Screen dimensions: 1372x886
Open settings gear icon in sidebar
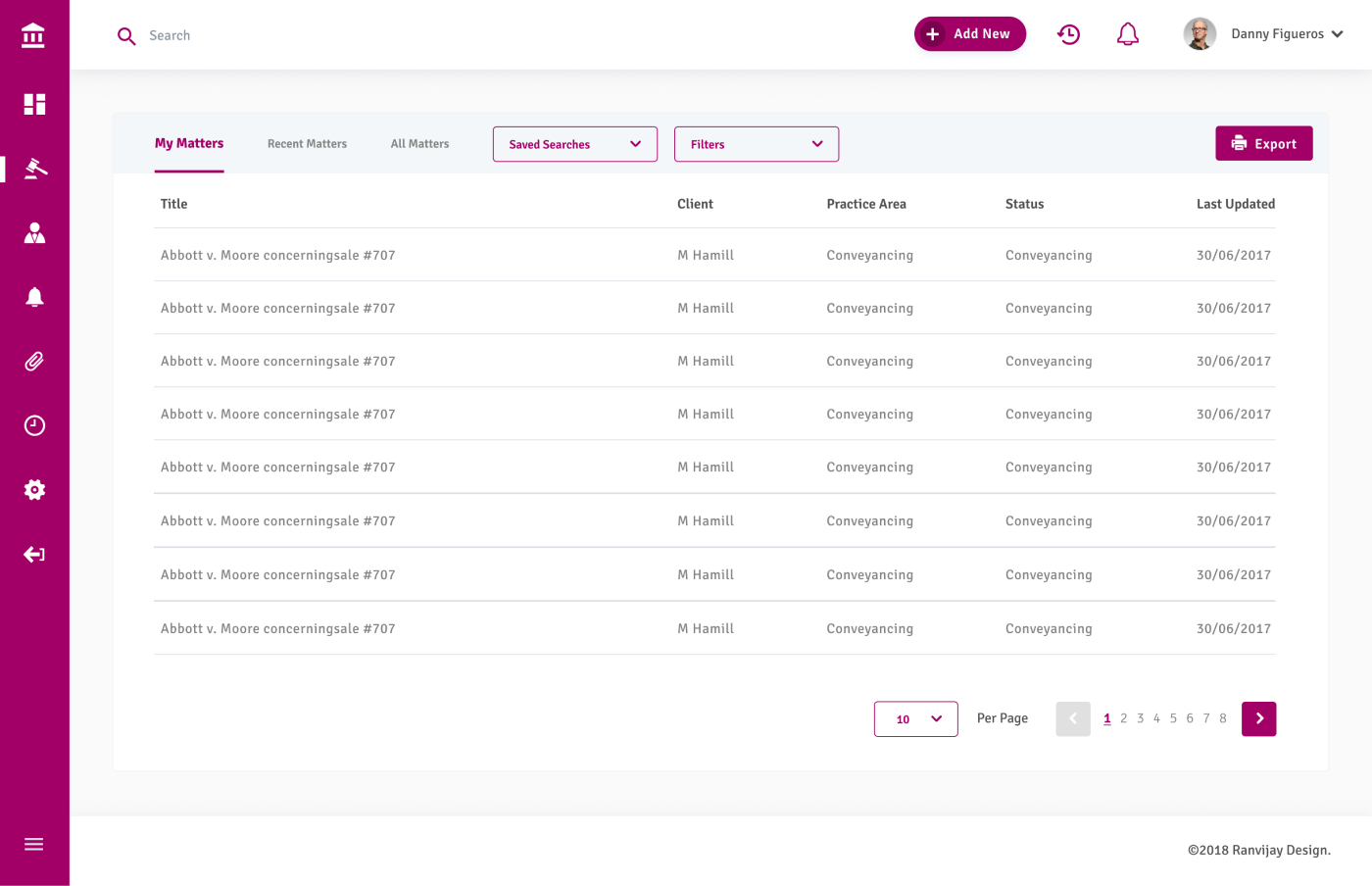(x=34, y=490)
